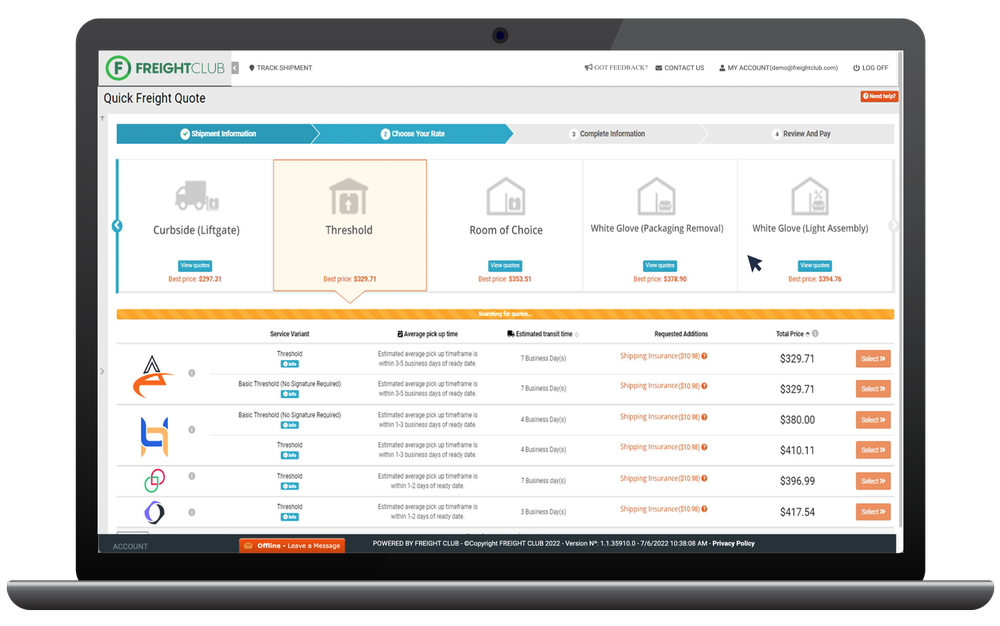
Task: Open info badge for $329.71 Threshold row
Action: click(x=290, y=364)
